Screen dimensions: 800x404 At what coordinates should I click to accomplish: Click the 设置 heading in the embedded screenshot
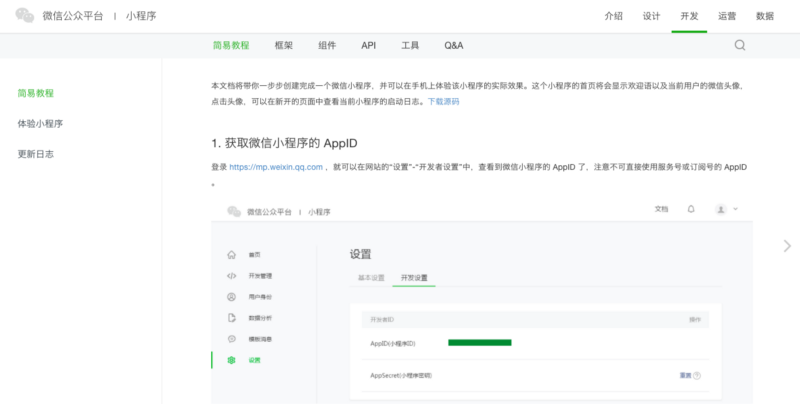[x=360, y=254]
